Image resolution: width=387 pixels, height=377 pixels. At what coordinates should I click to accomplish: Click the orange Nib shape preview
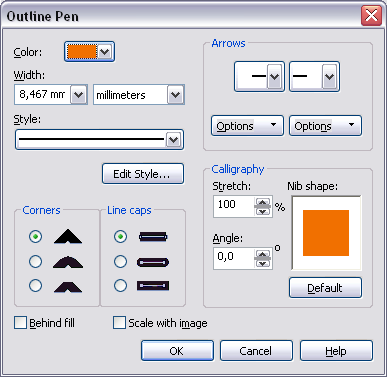pyautogui.click(x=326, y=233)
